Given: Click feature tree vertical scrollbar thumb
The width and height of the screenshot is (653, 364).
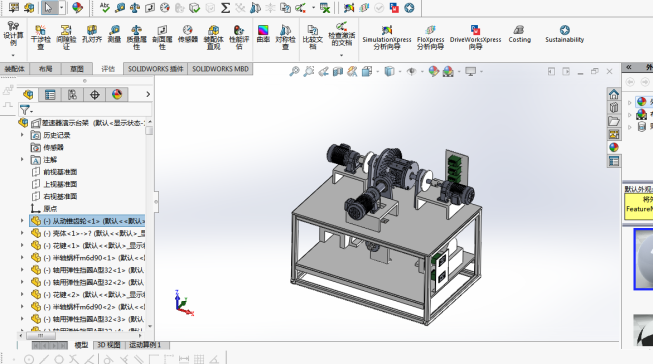Looking at the screenshot, I should pyautogui.click(x=149, y=130).
